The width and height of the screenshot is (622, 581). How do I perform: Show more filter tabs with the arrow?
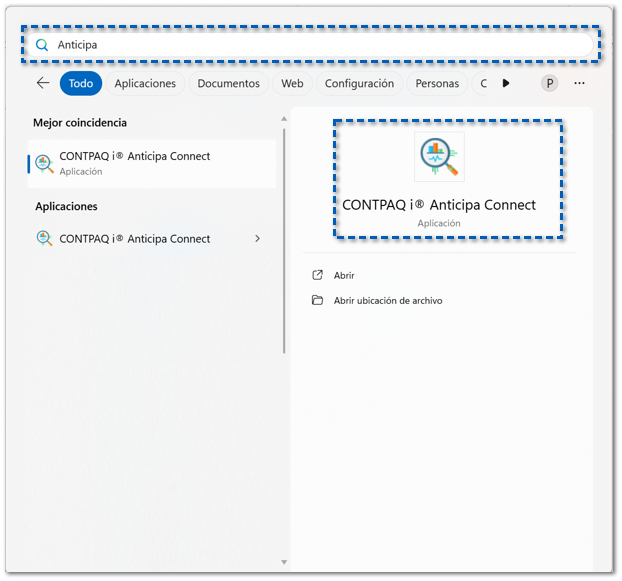506,83
